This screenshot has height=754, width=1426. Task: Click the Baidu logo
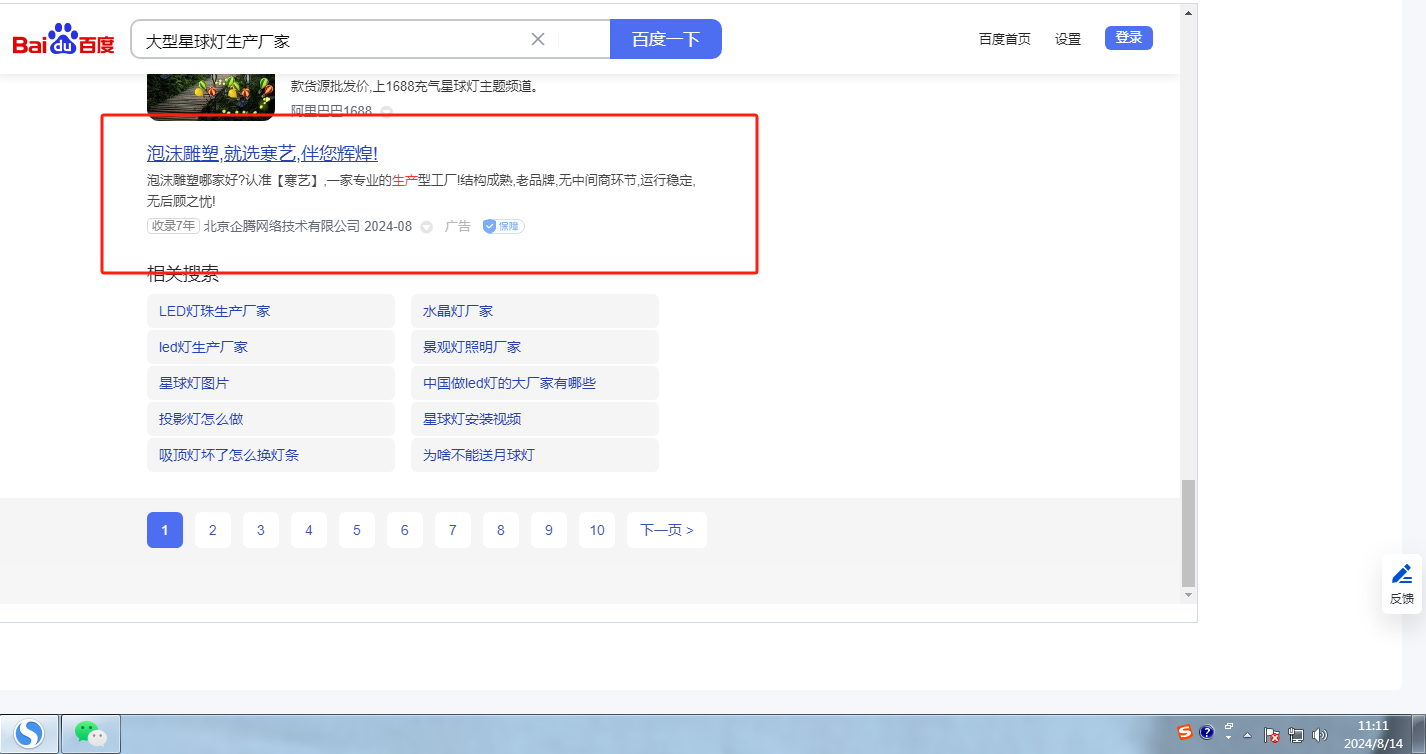(x=63, y=40)
